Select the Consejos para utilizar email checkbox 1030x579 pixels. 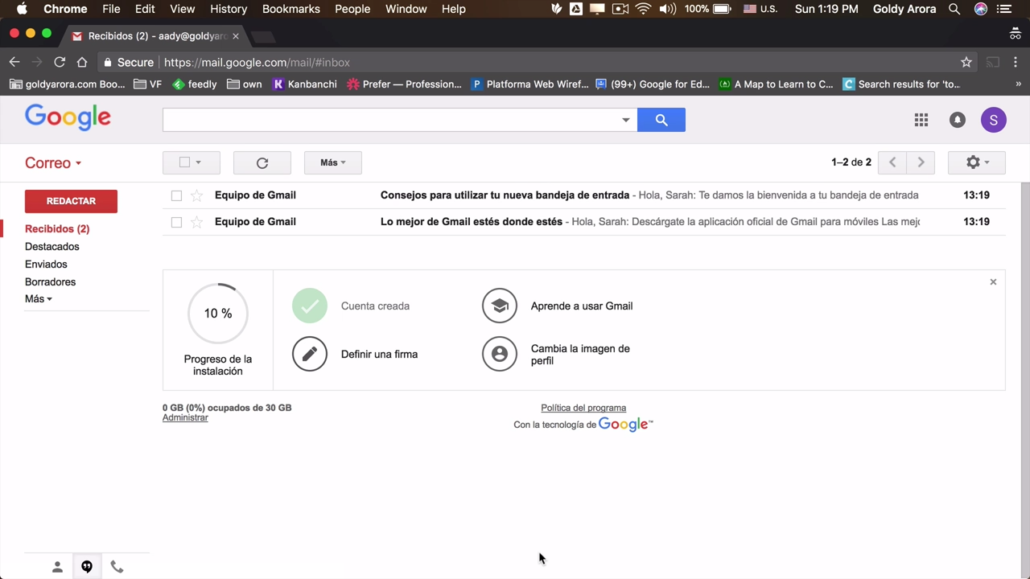pos(176,196)
